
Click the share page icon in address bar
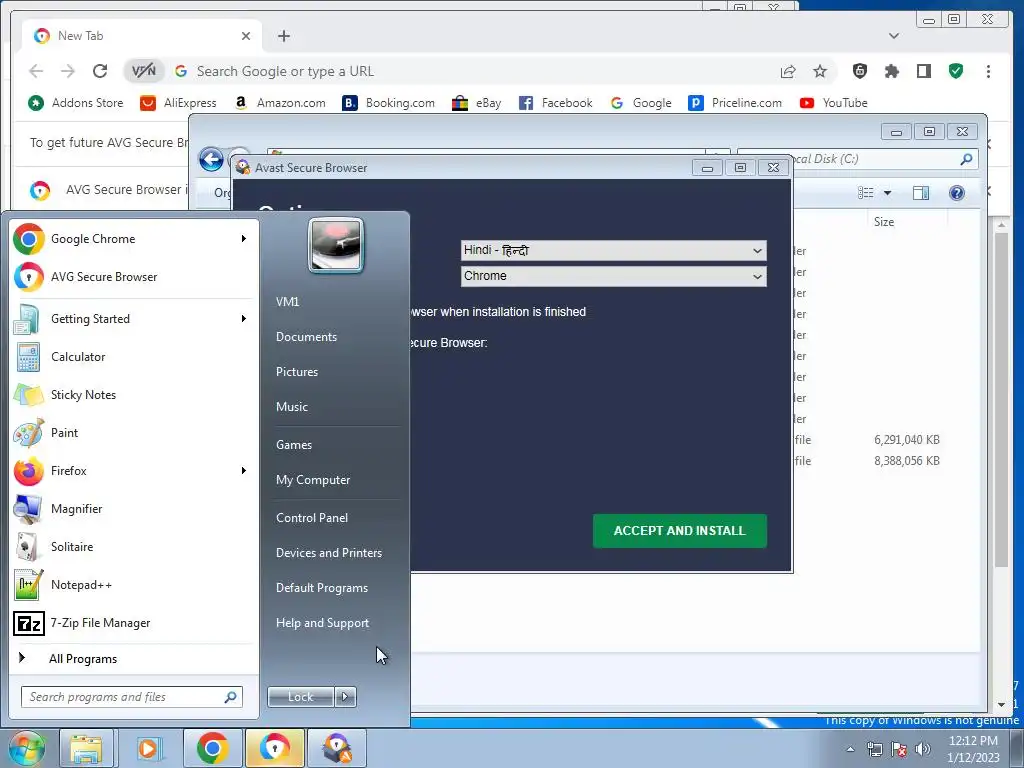(788, 71)
